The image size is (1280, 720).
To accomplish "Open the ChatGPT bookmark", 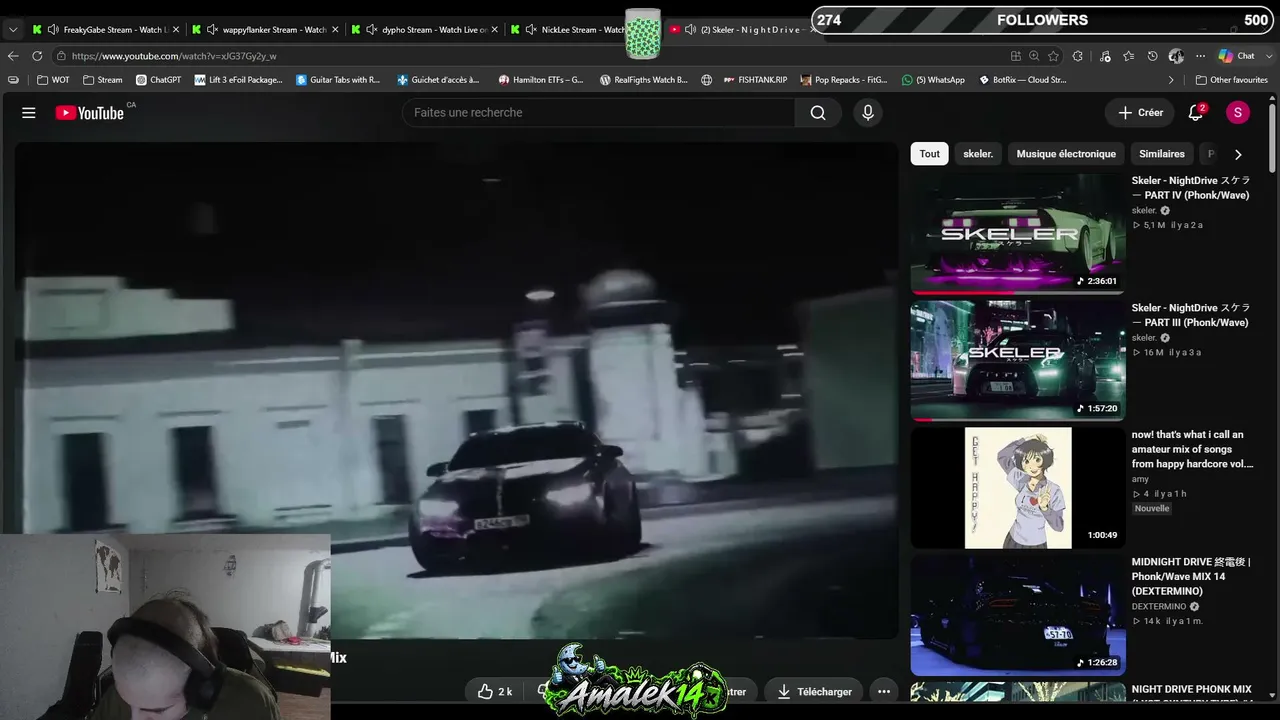I will point(158,80).
